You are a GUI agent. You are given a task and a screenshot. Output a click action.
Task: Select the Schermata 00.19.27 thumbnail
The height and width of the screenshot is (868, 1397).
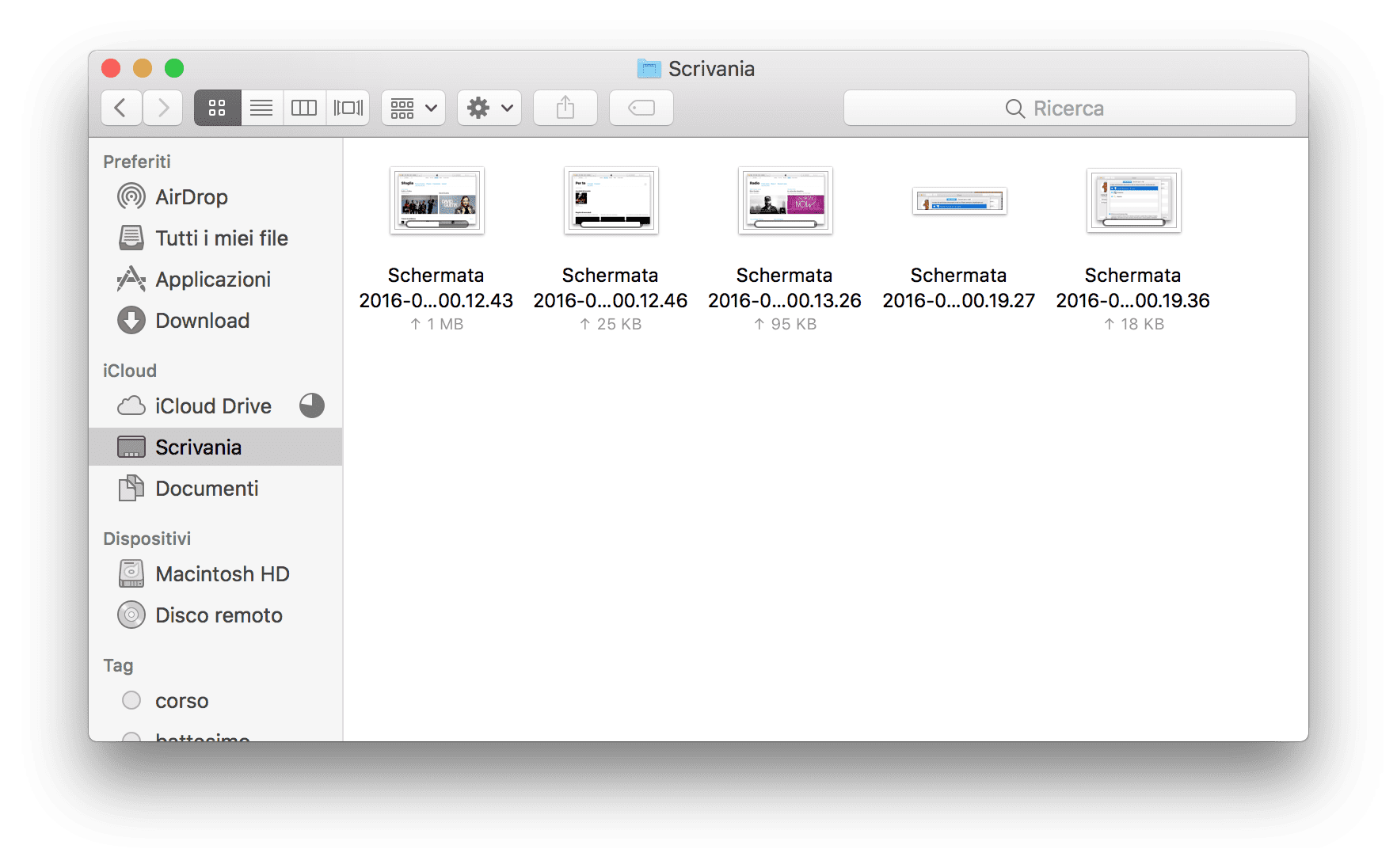(959, 201)
